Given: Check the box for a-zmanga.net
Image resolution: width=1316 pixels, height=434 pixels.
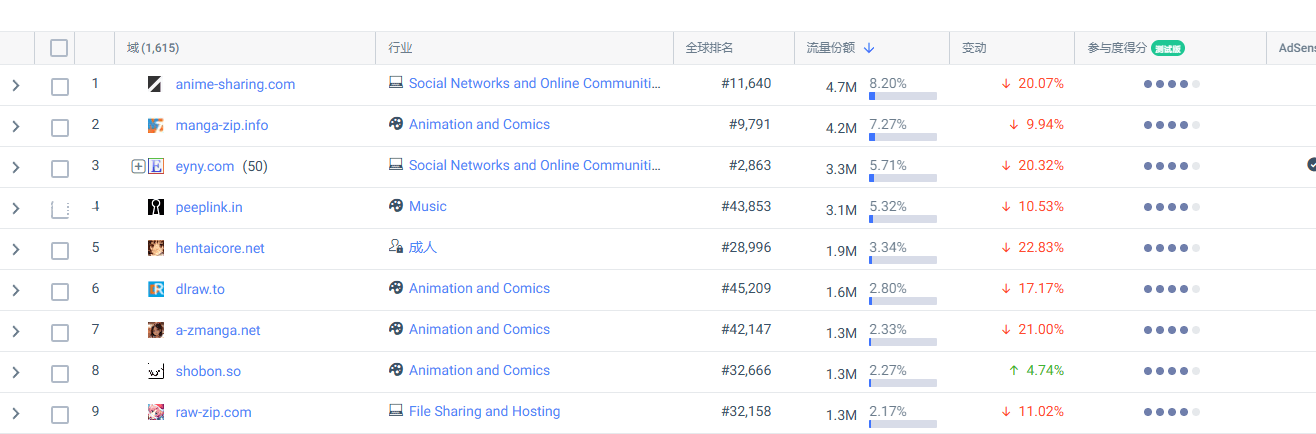Looking at the screenshot, I should point(60,333).
